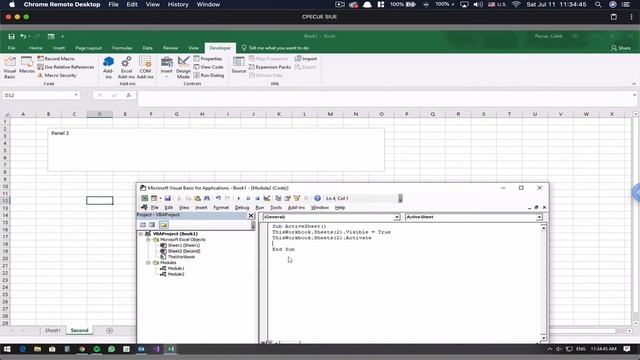Collapse Microsoft Excel Objects folder
Viewport: 640px width, 360px height.
coord(148,240)
